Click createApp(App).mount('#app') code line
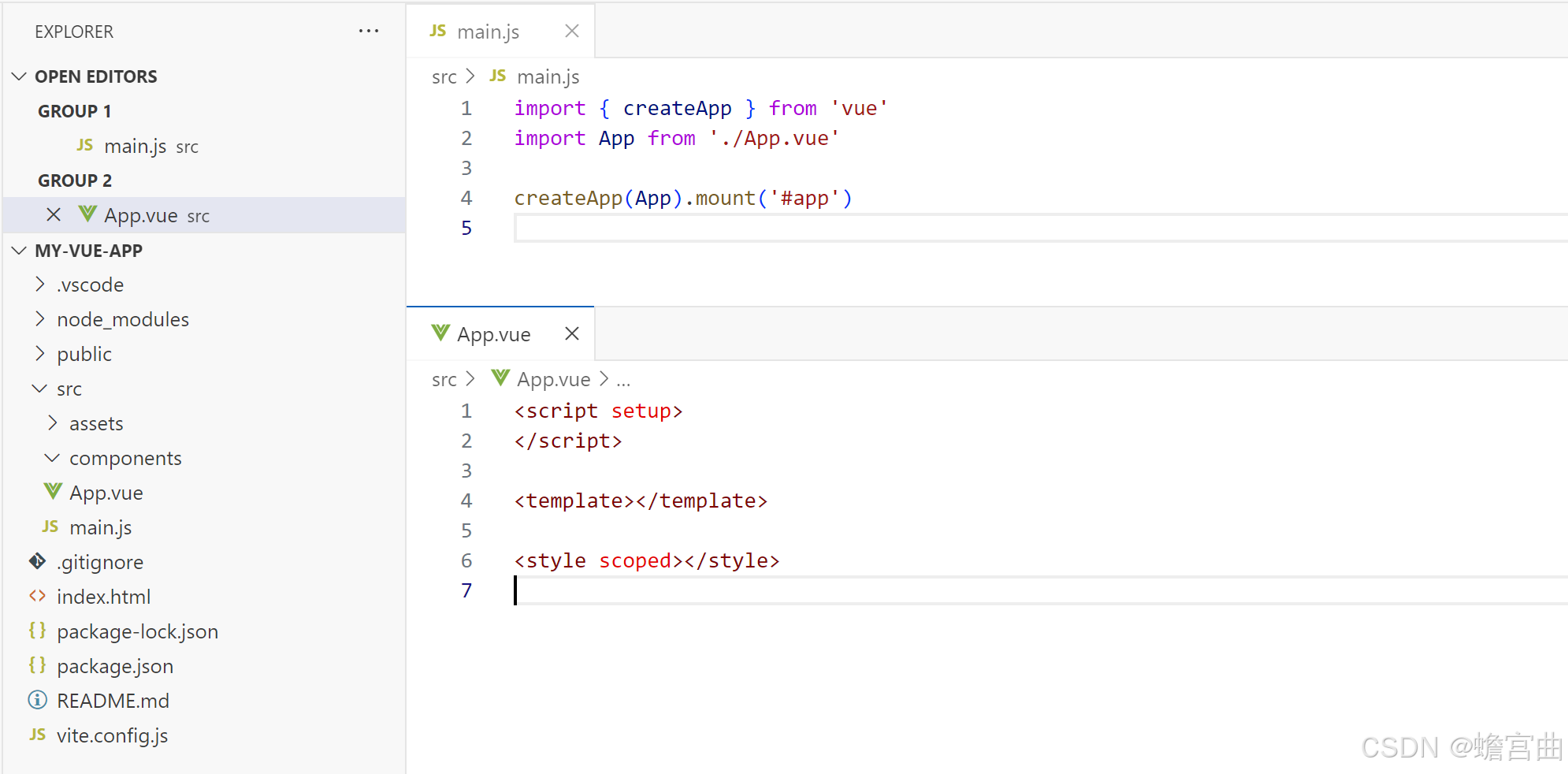This screenshot has height=774, width=1568. pos(683,198)
